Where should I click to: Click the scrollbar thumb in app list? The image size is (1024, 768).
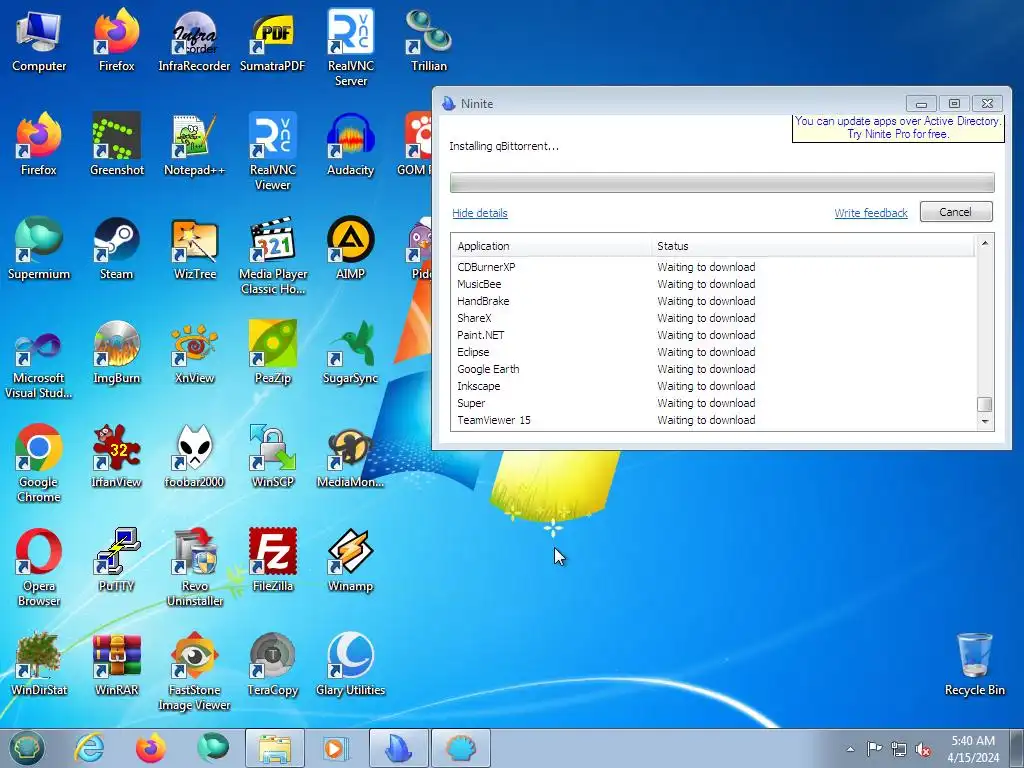point(985,404)
